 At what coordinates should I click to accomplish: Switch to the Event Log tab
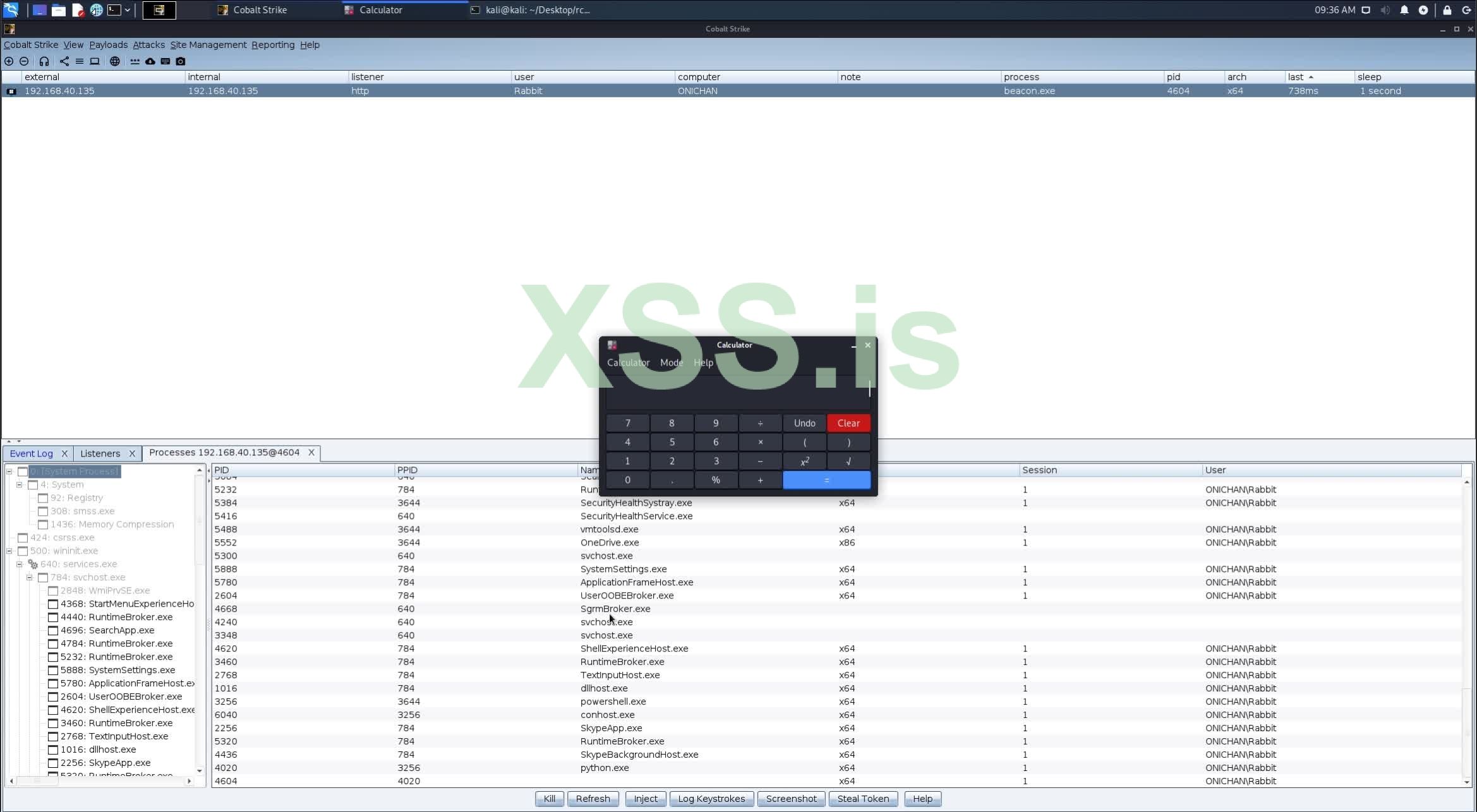[31, 453]
